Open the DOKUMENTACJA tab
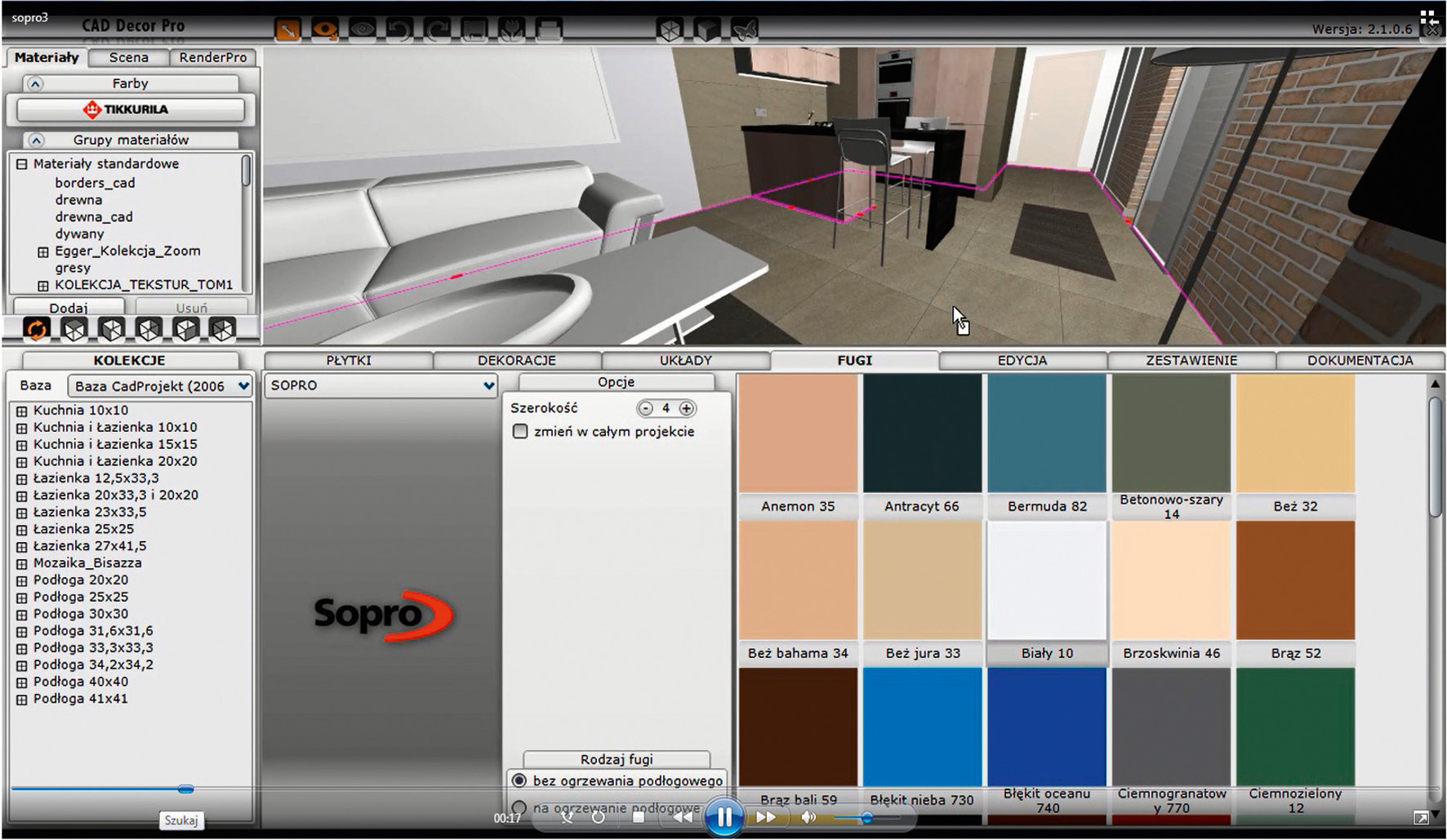The width and height of the screenshot is (1447, 840). coord(1360,360)
